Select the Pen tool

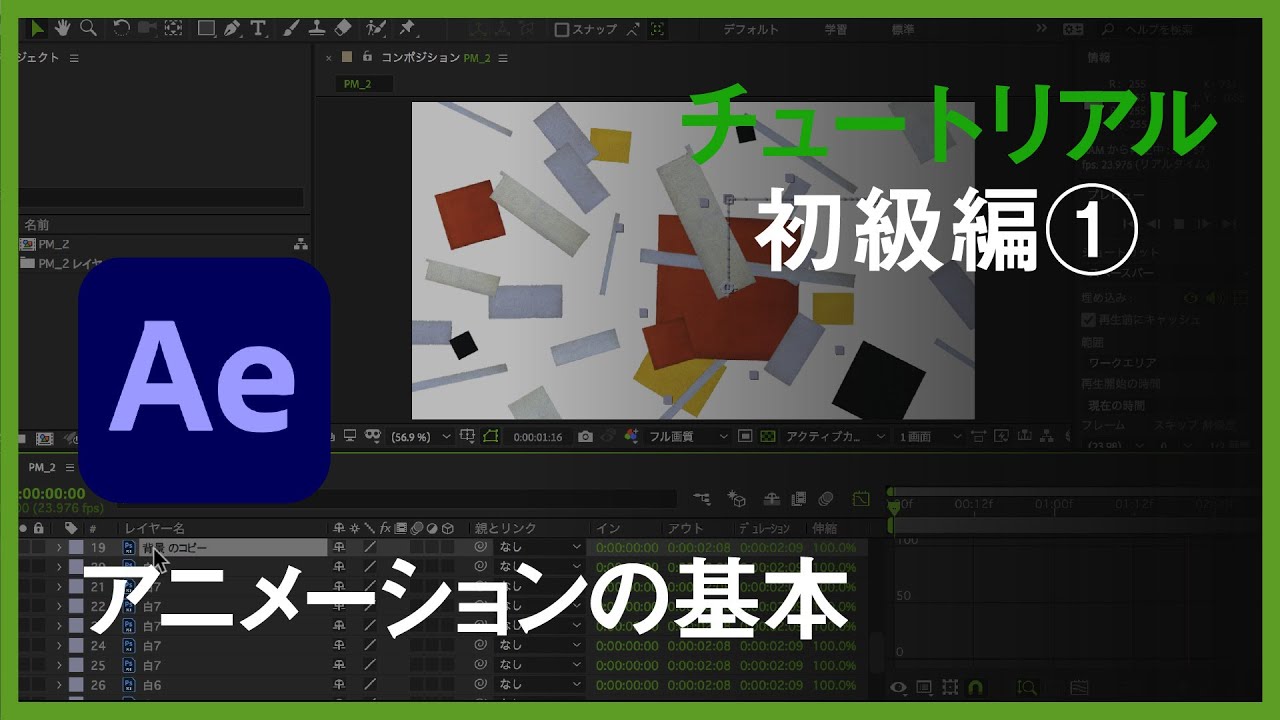click(233, 28)
